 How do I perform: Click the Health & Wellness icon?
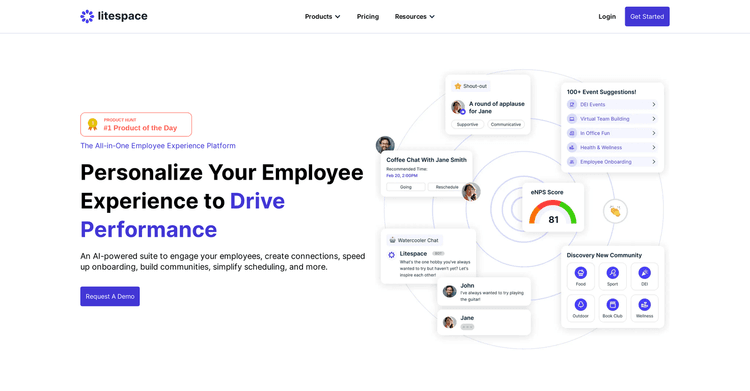point(572,147)
